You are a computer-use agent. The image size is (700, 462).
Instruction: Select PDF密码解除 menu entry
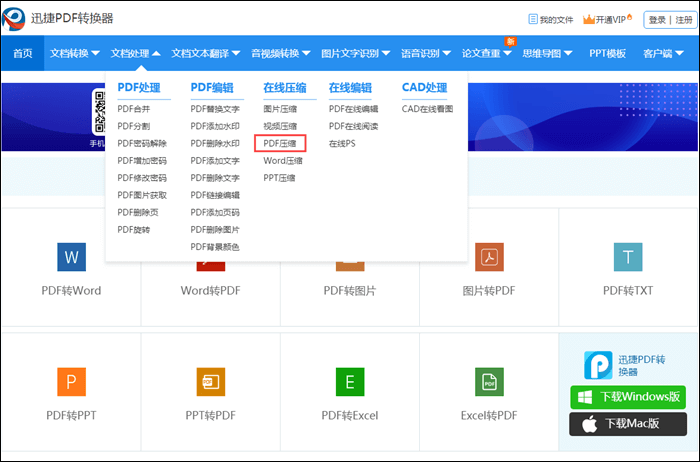coord(142,143)
